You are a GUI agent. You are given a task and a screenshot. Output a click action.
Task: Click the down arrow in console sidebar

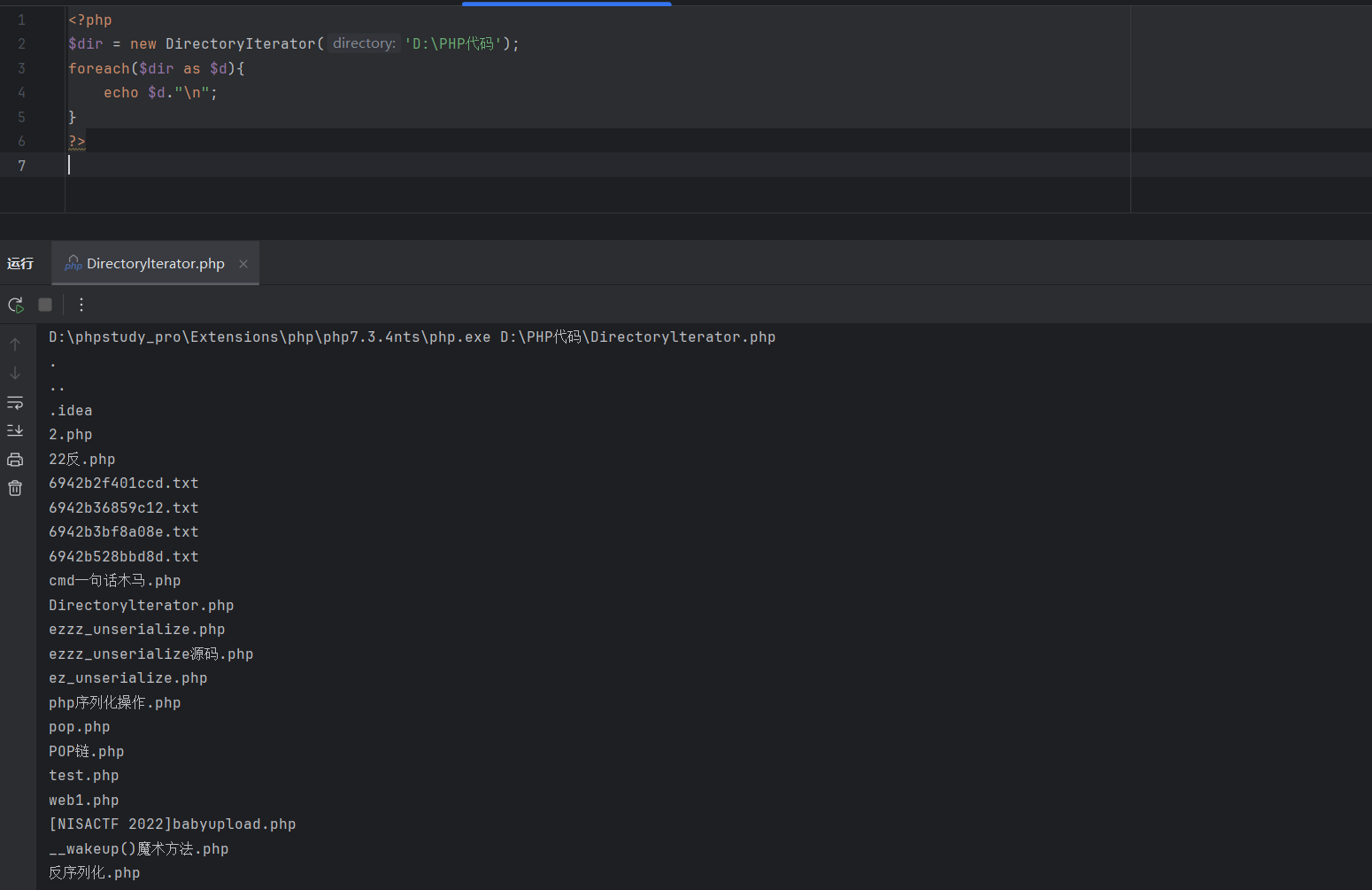click(x=15, y=373)
